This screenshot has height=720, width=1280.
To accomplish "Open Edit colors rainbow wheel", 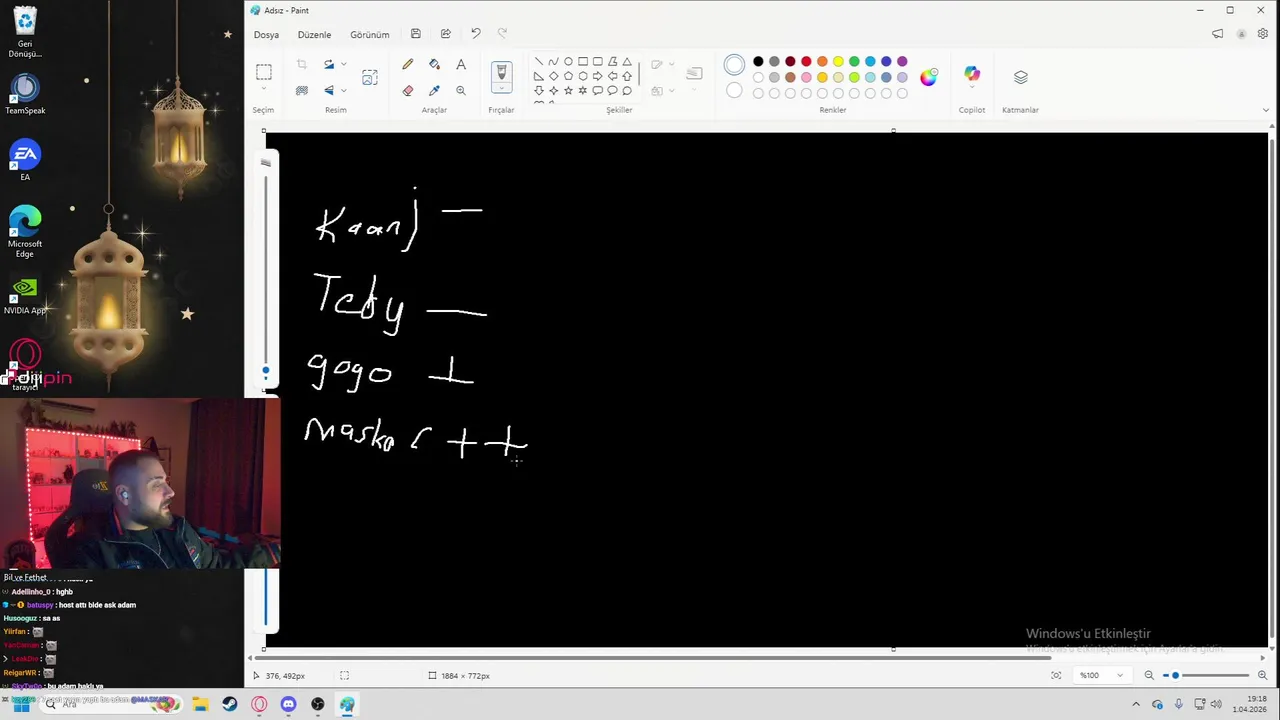I will point(929,77).
